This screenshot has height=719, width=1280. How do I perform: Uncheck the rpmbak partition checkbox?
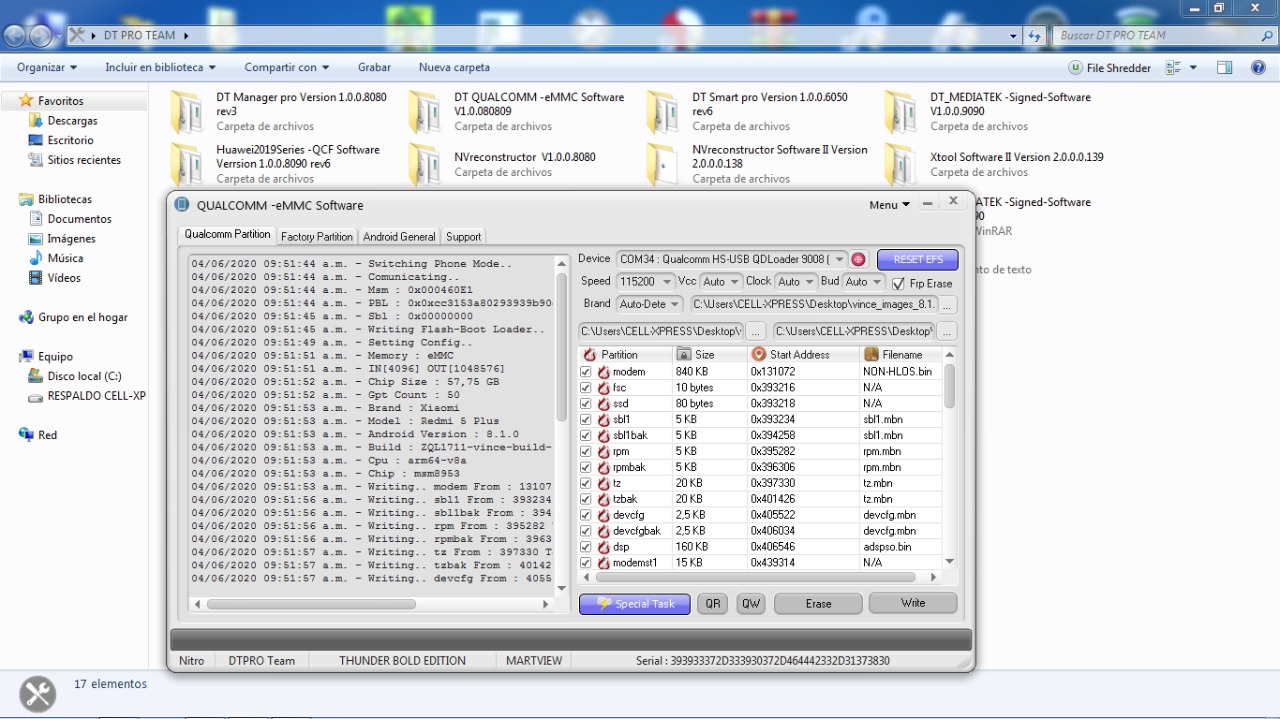[586, 468]
